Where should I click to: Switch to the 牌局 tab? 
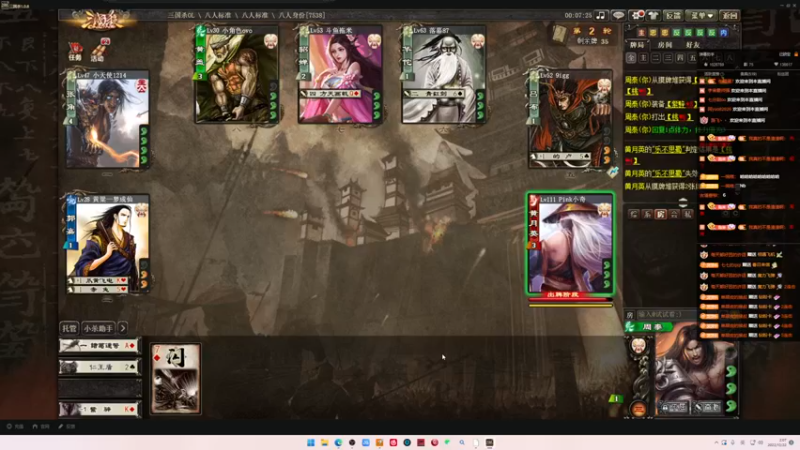[637, 45]
